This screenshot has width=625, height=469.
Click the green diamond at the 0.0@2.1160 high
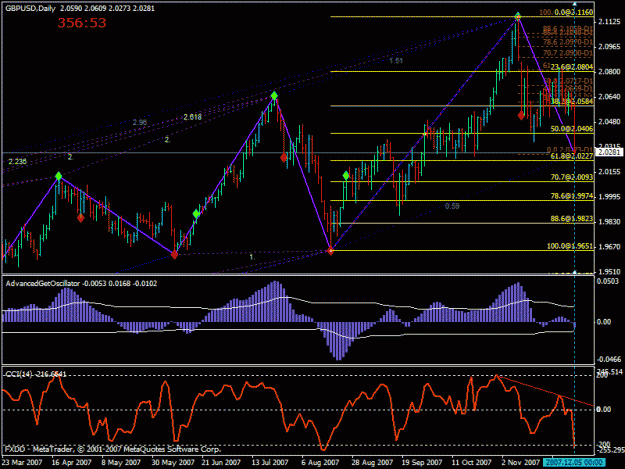[517, 16]
